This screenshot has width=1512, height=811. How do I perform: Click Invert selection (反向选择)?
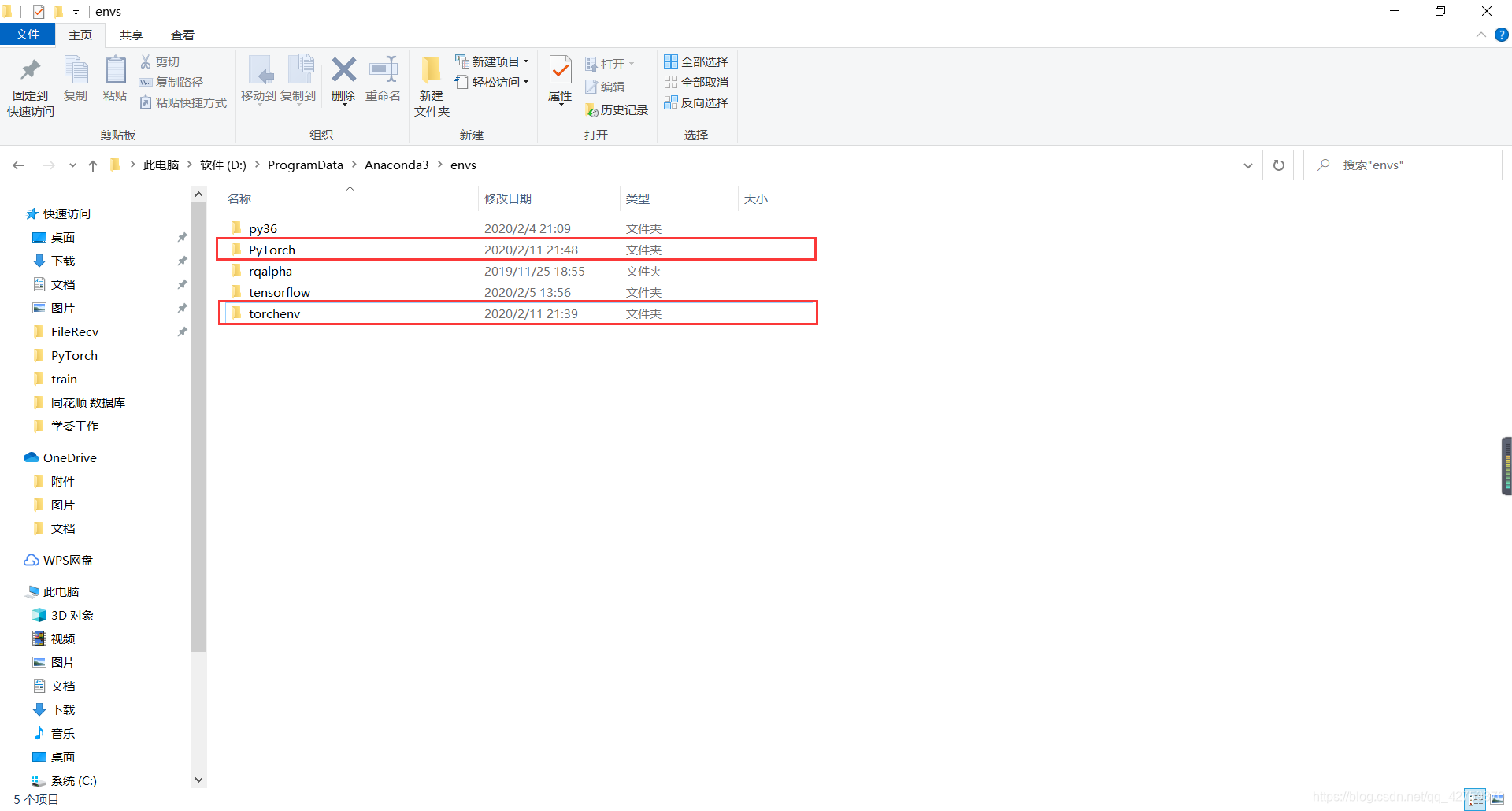pyautogui.click(x=696, y=102)
